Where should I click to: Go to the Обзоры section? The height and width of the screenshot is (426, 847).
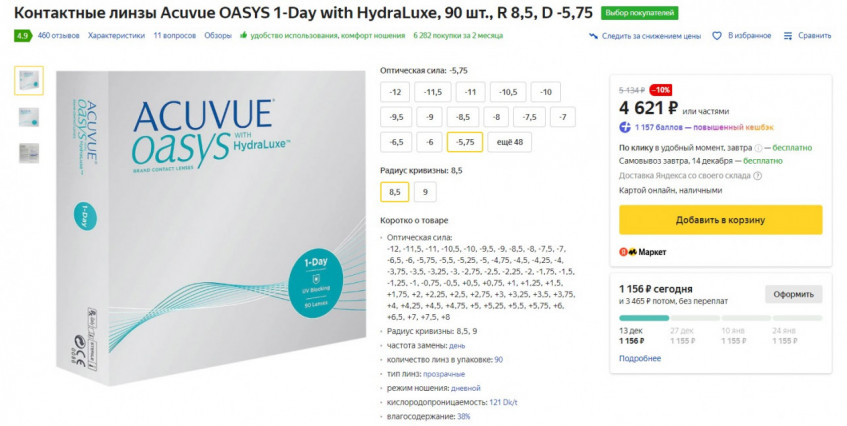[x=218, y=36]
